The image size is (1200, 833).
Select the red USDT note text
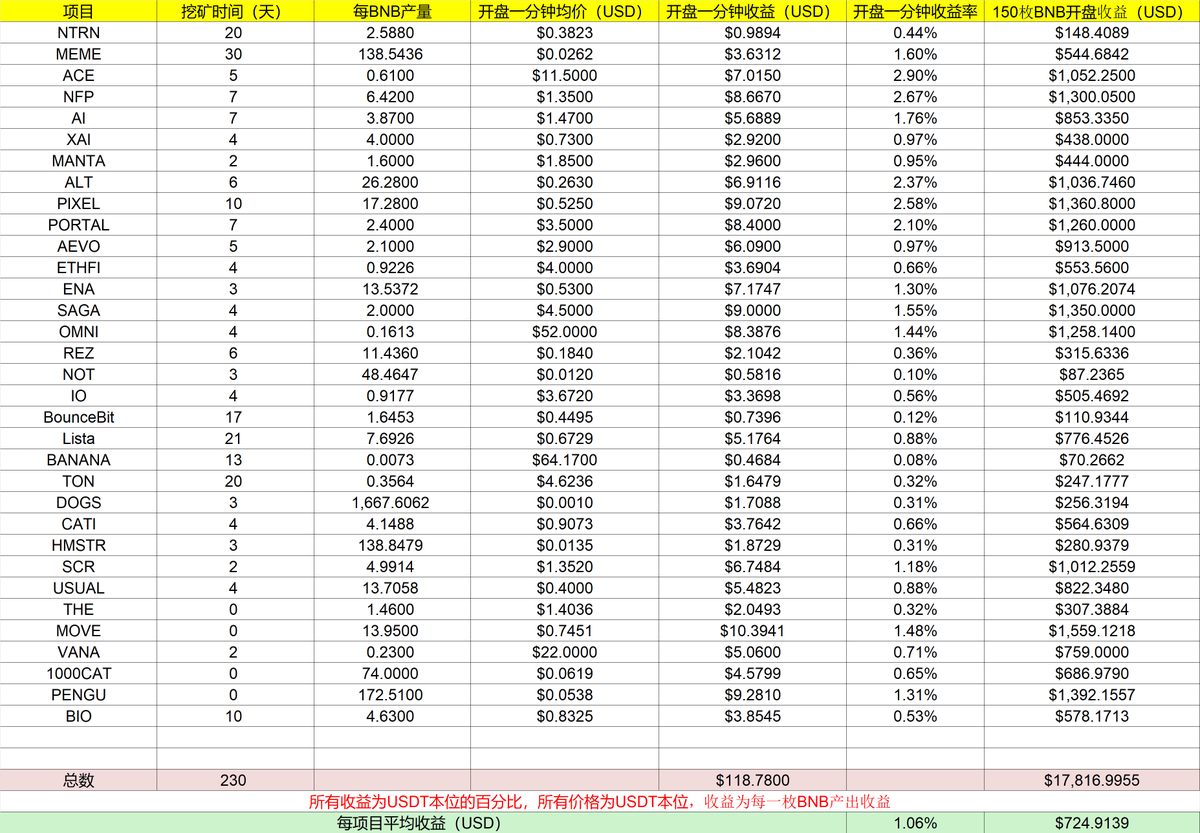[x=600, y=802]
